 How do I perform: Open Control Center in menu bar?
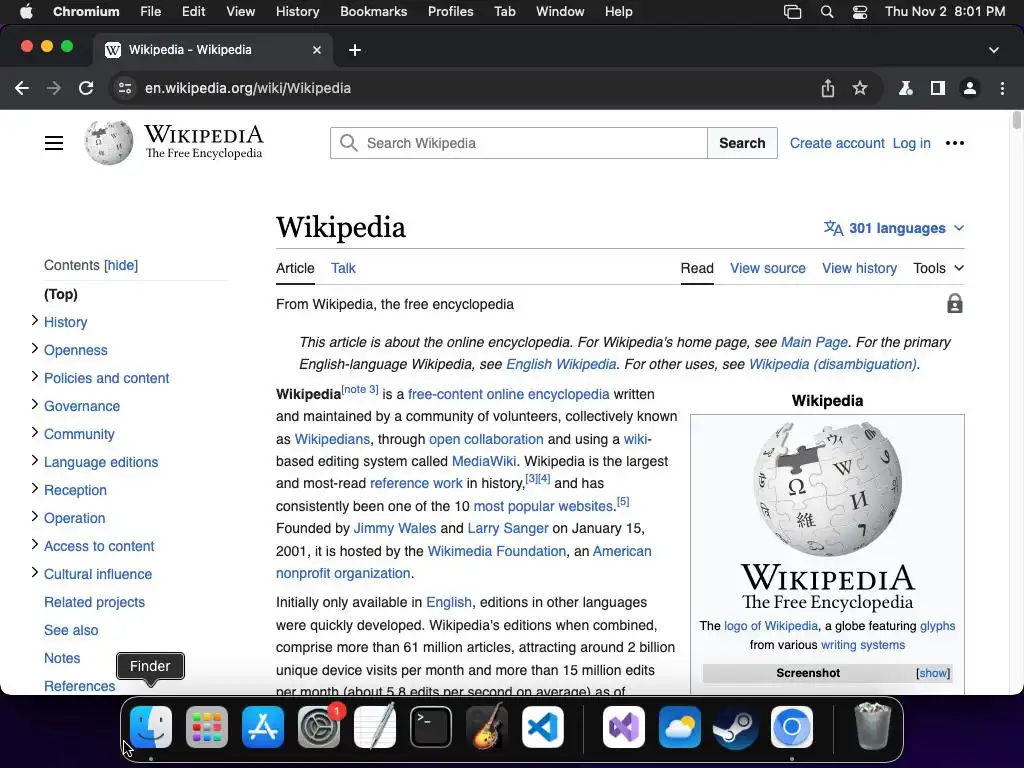point(859,12)
